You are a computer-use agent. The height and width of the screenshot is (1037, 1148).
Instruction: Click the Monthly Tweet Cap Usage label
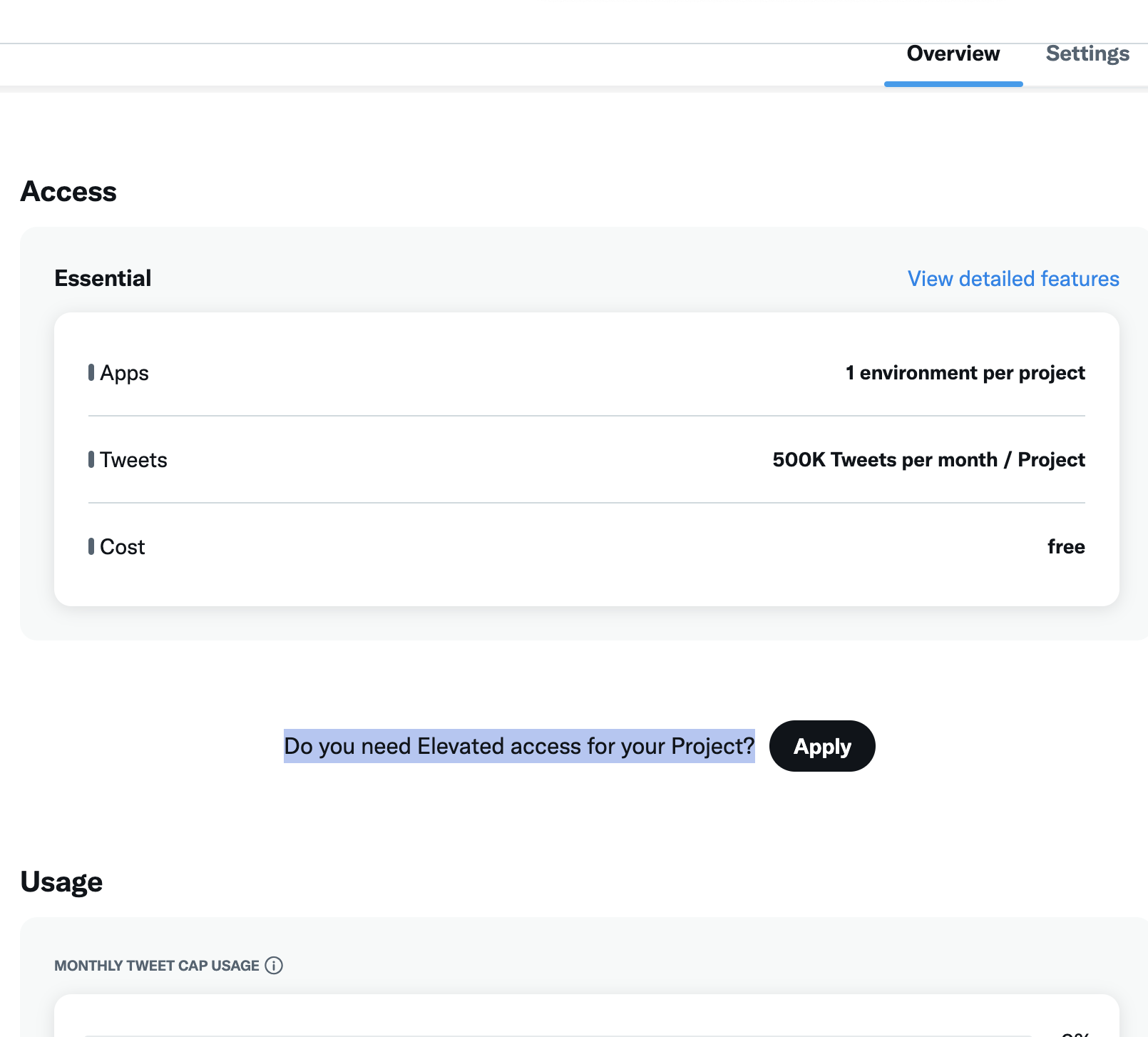[157, 966]
